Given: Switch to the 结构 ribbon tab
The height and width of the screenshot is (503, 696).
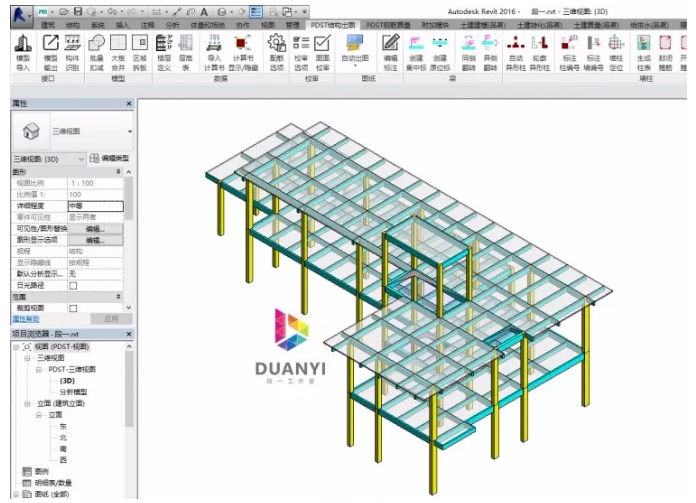Looking at the screenshot, I should 72,25.
